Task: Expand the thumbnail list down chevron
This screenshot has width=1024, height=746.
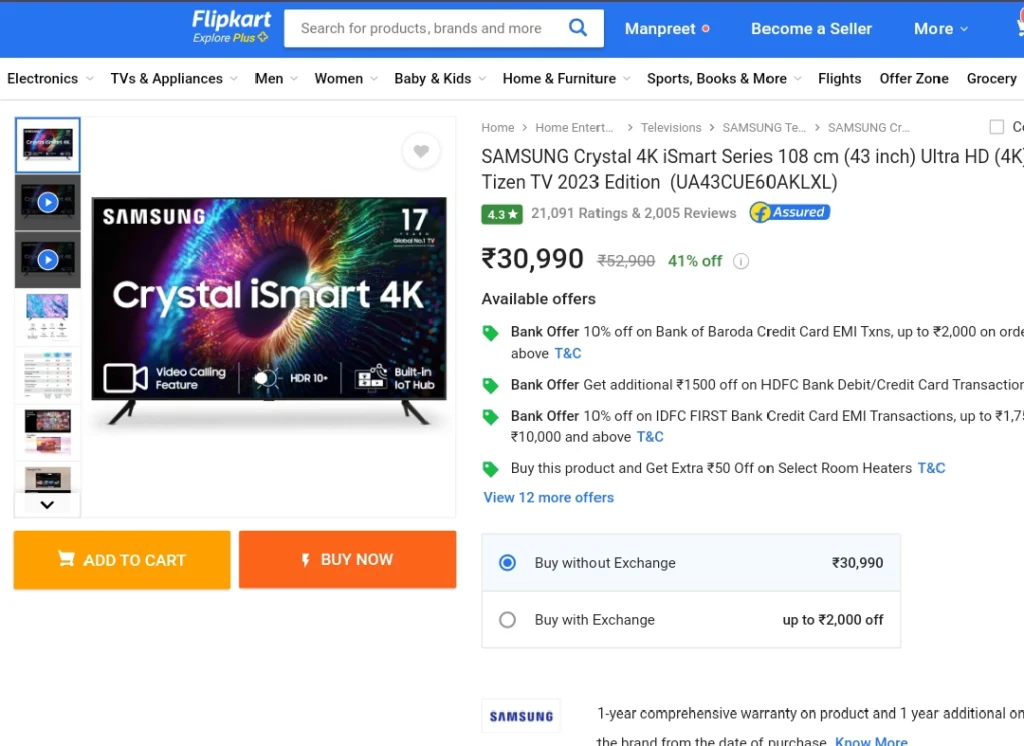Action: click(x=47, y=504)
